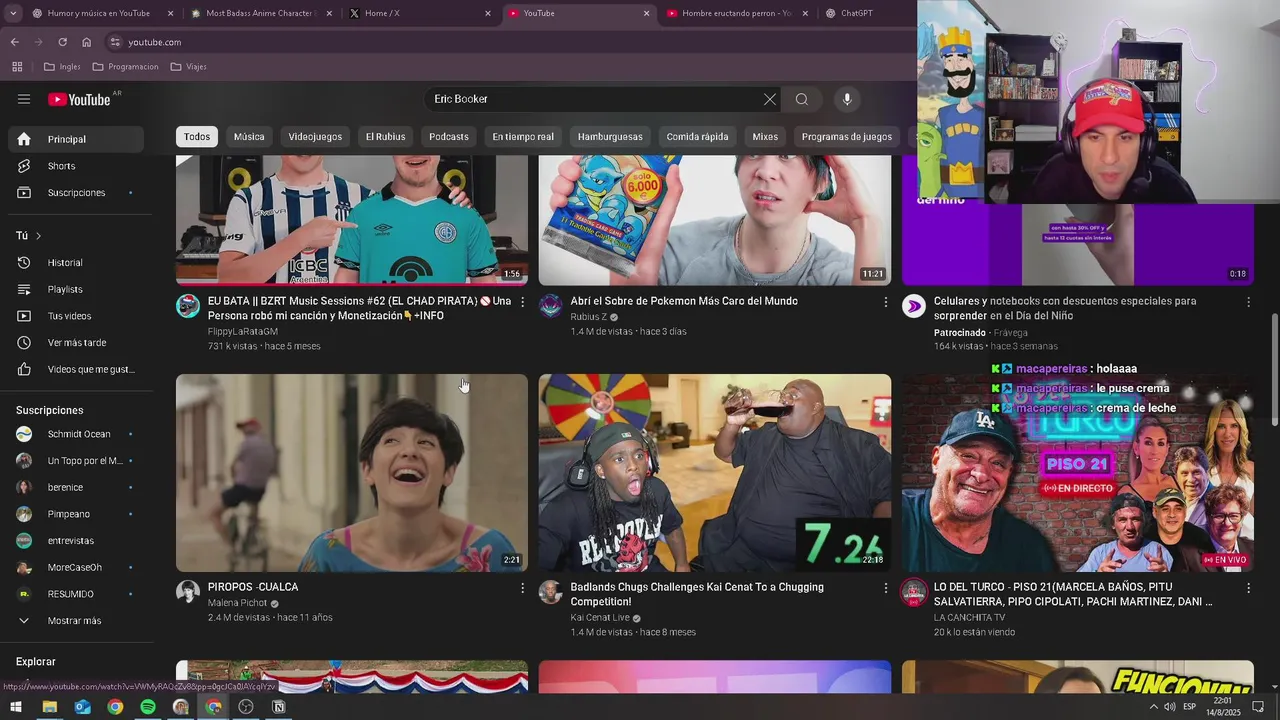Open options menu for Badlands Chugs video

pyautogui.click(x=885, y=588)
